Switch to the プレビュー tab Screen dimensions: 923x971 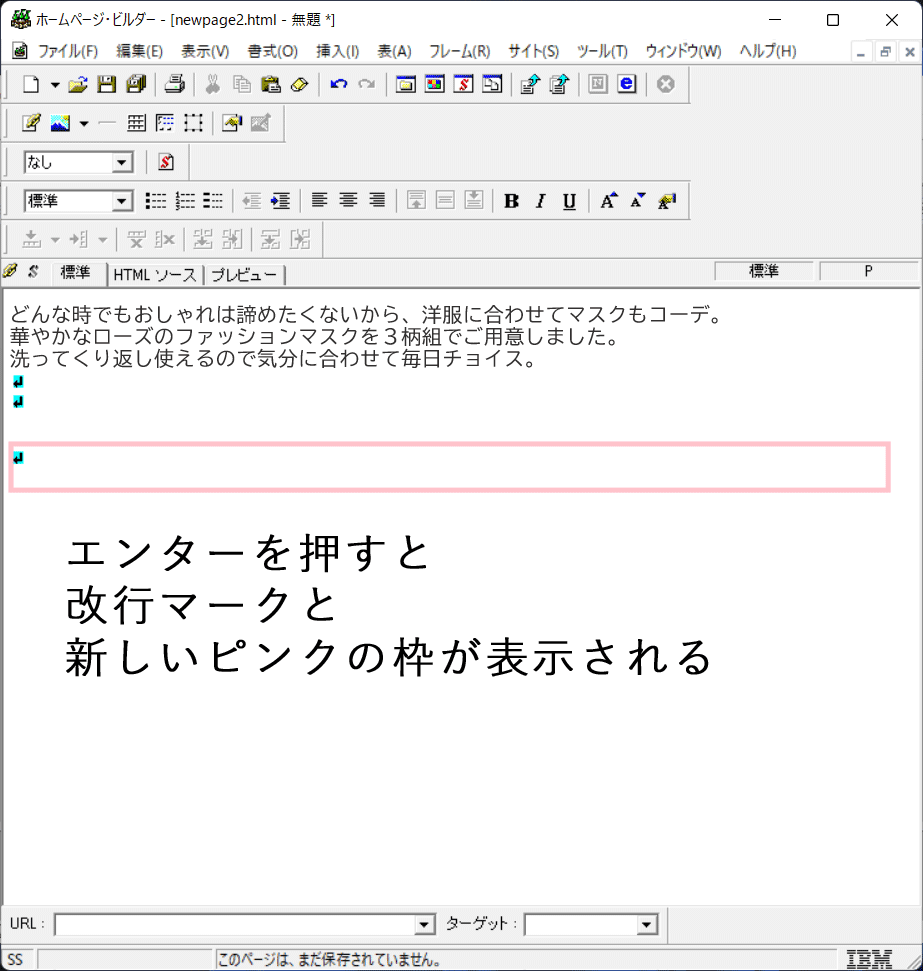pos(244,274)
